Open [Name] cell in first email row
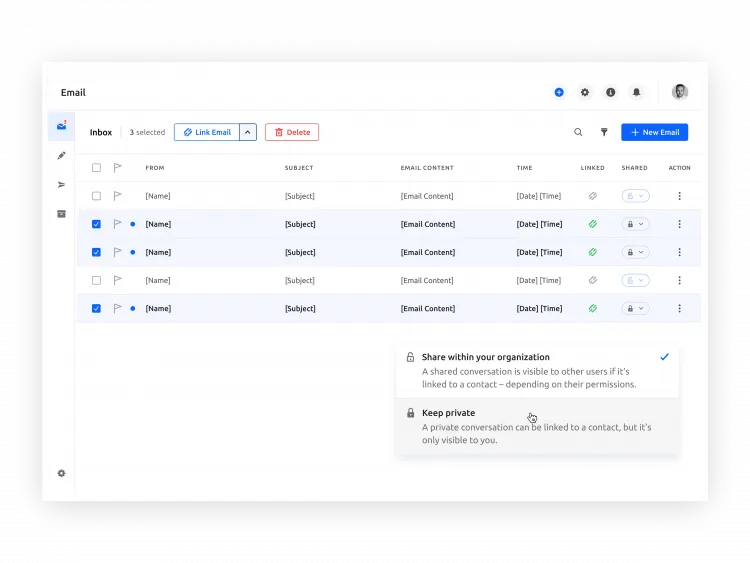Viewport: 750px width, 563px height. coord(158,196)
